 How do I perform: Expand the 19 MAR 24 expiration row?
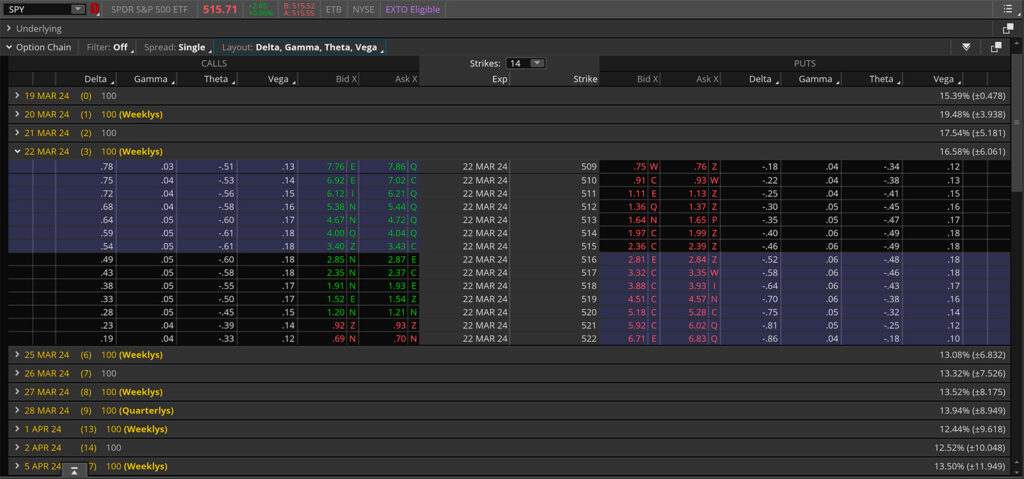pyautogui.click(x=17, y=95)
